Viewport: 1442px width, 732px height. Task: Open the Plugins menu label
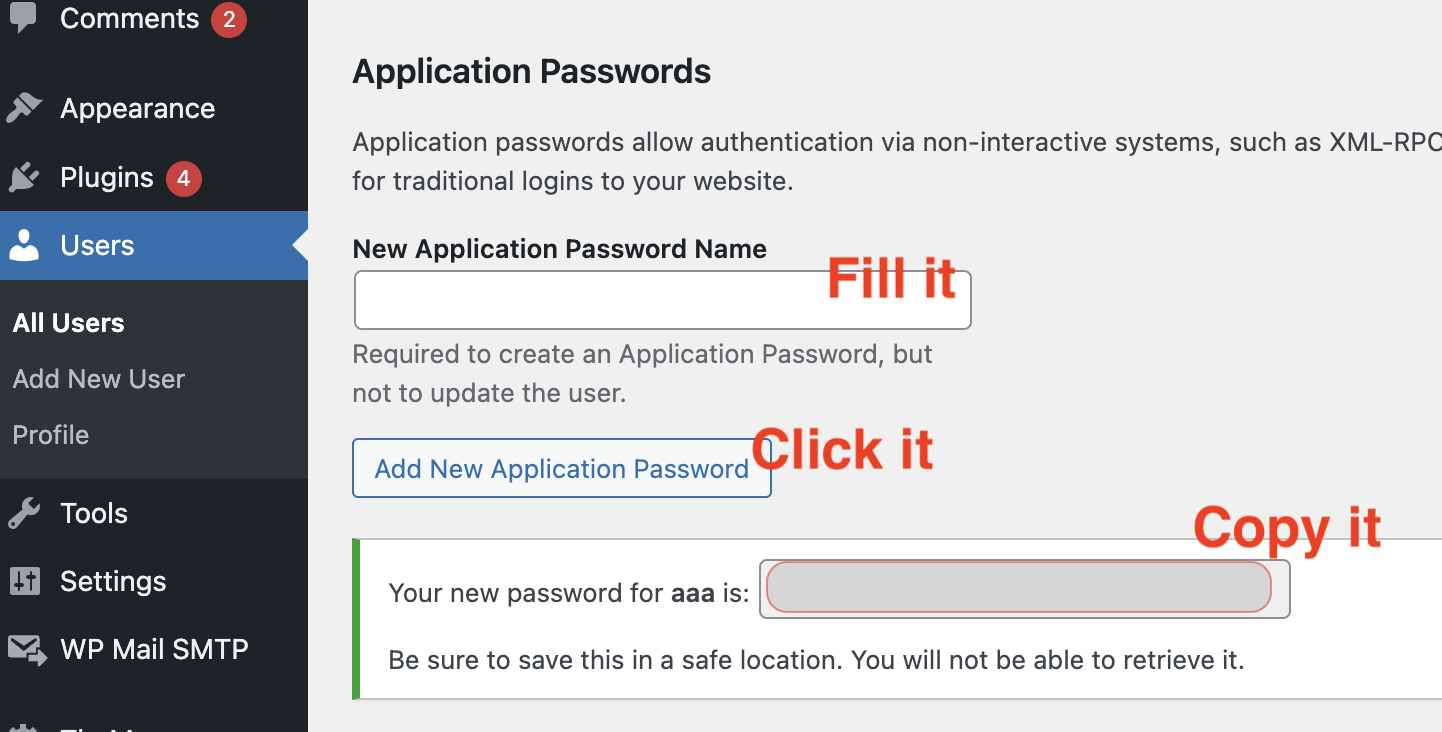point(107,178)
